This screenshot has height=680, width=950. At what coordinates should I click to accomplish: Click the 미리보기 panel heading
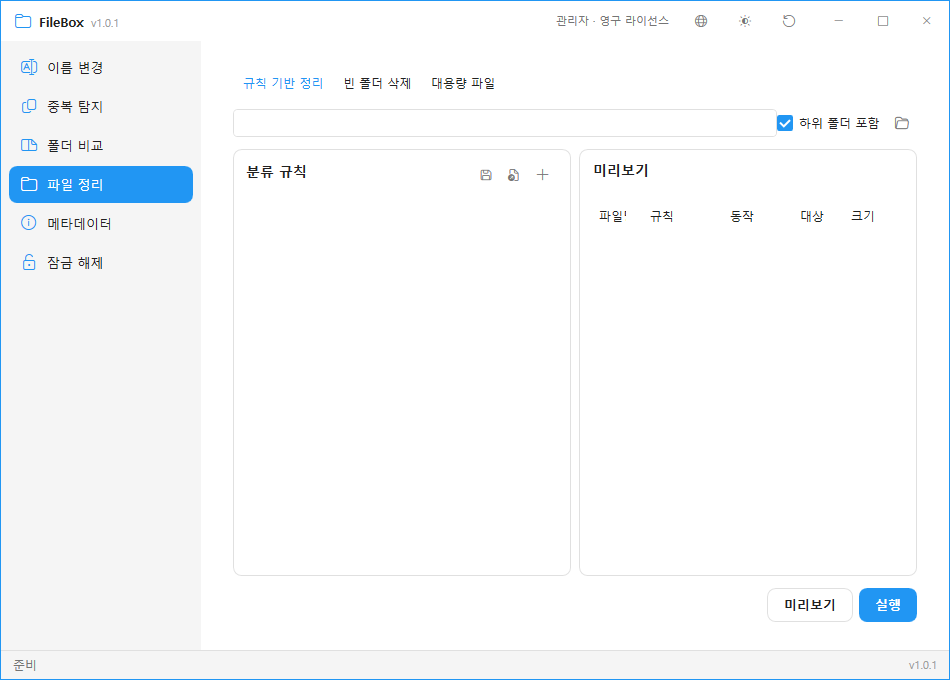[621, 171]
